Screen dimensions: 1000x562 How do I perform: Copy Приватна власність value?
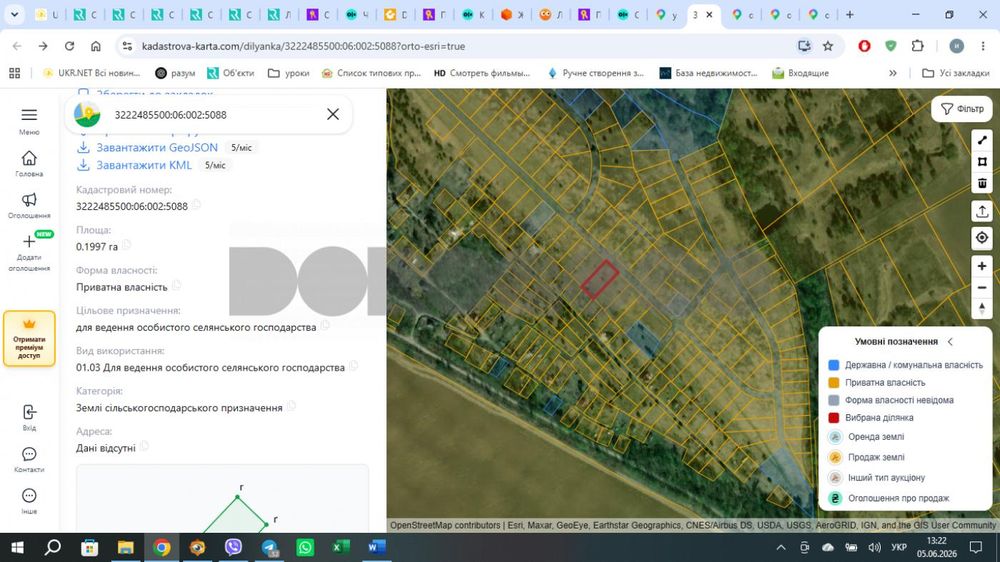(176, 285)
